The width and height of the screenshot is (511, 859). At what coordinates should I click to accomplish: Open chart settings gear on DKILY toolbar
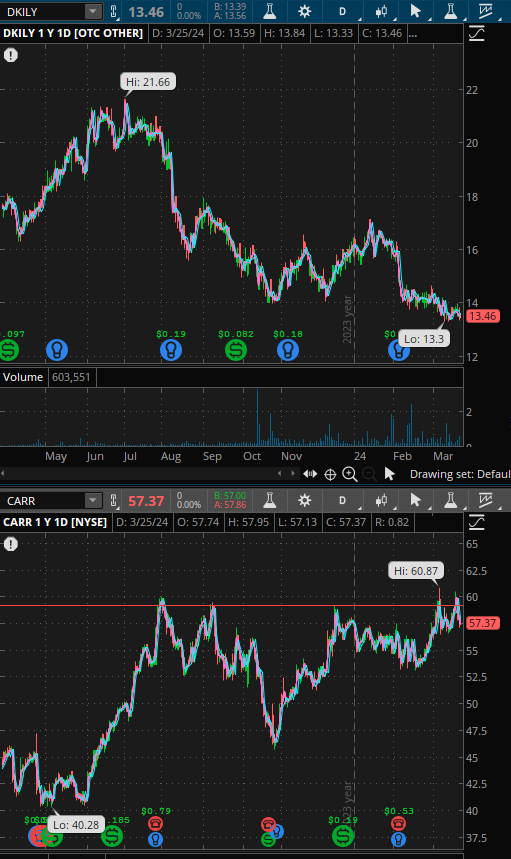305,11
